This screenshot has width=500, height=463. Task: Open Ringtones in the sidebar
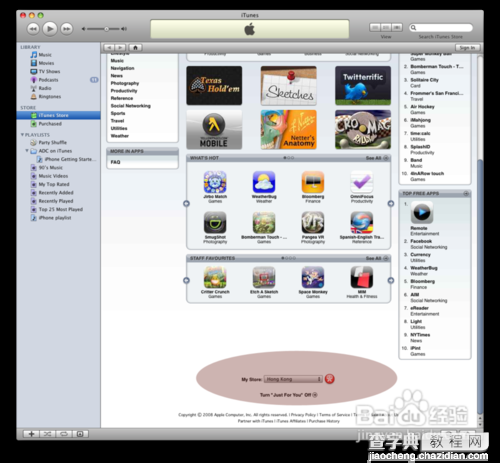[x=50, y=96]
